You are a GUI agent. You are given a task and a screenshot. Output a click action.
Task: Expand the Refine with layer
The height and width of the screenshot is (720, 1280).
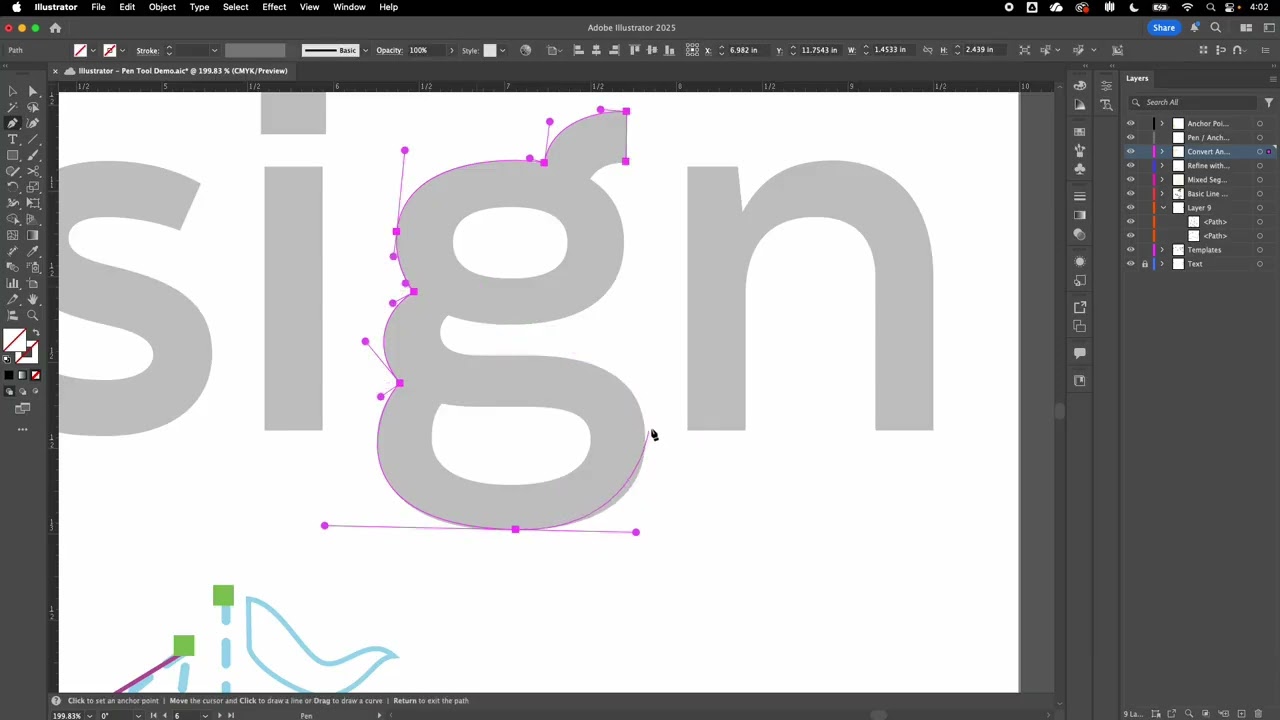pos(1163,166)
